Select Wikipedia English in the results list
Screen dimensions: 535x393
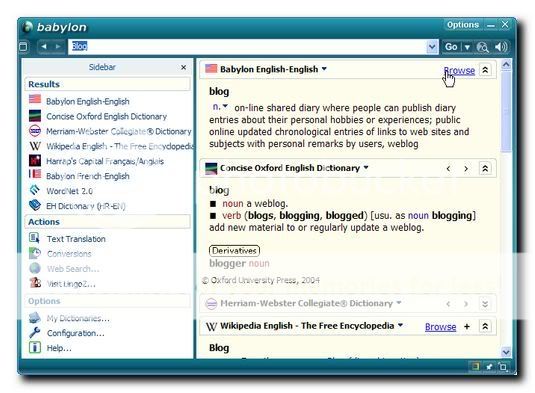pyautogui.click(x=119, y=146)
